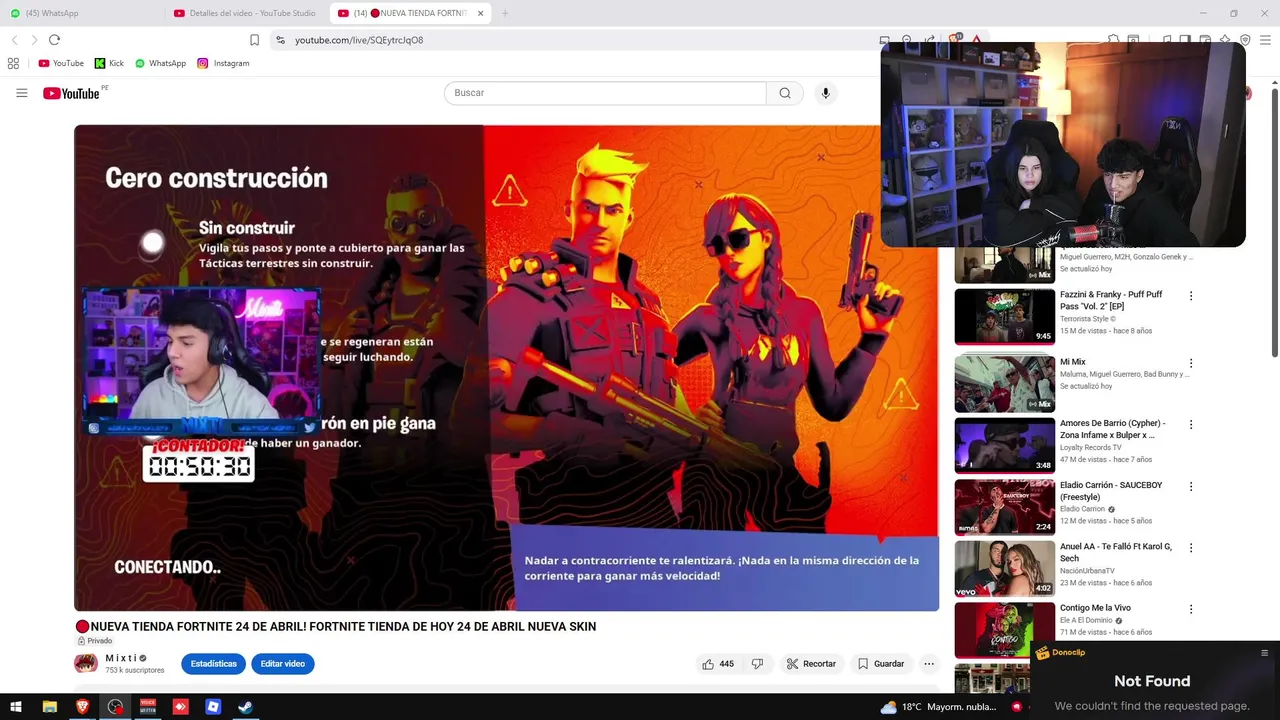Viewport: 1280px width, 720px height.
Task: Open the Steam taskbar icon
Action: click(x=245, y=707)
